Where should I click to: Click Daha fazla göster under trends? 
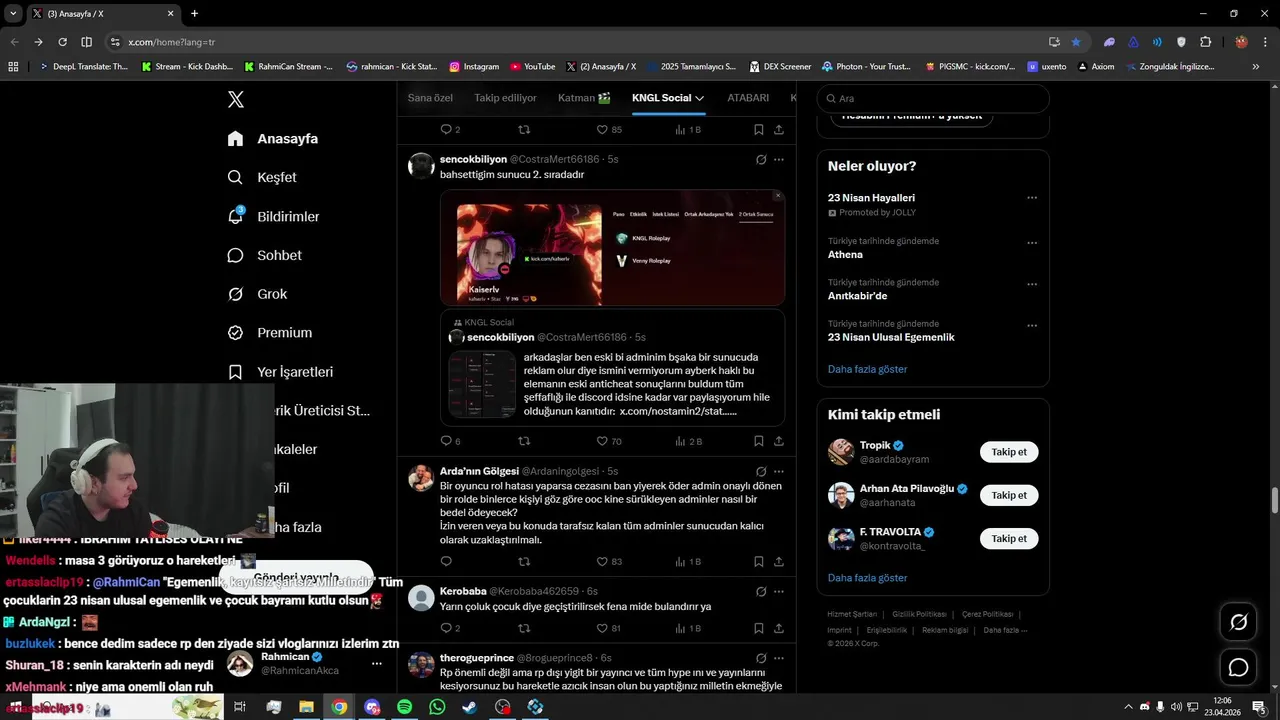point(867,369)
